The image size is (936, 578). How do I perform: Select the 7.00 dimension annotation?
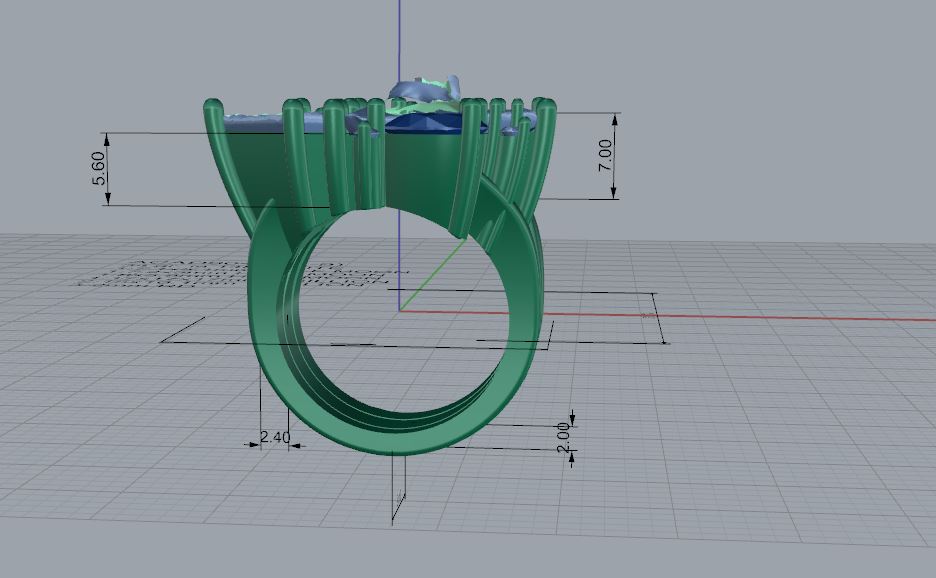606,155
